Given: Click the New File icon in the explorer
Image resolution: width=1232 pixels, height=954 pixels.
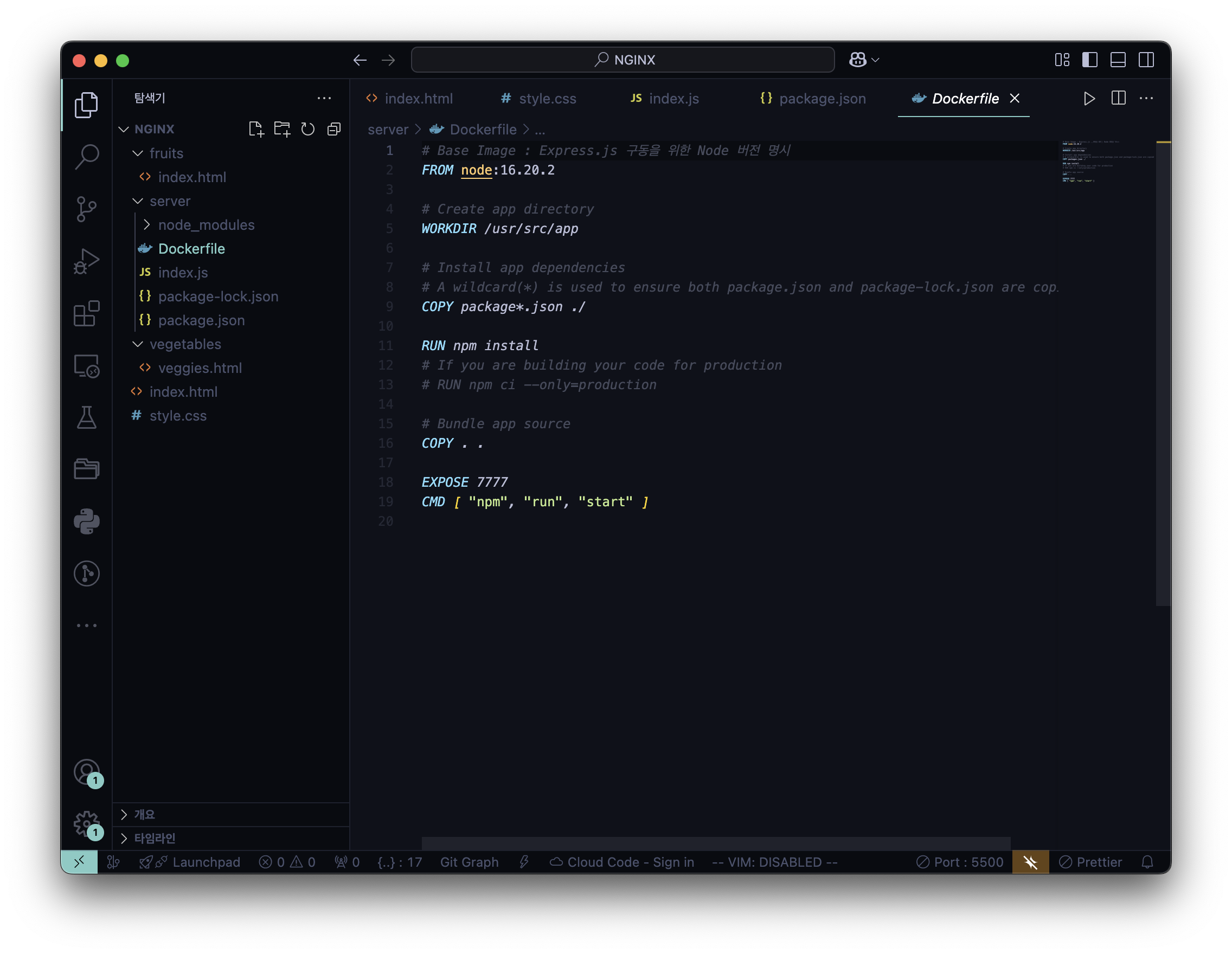Looking at the screenshot, I should (255, 129).
